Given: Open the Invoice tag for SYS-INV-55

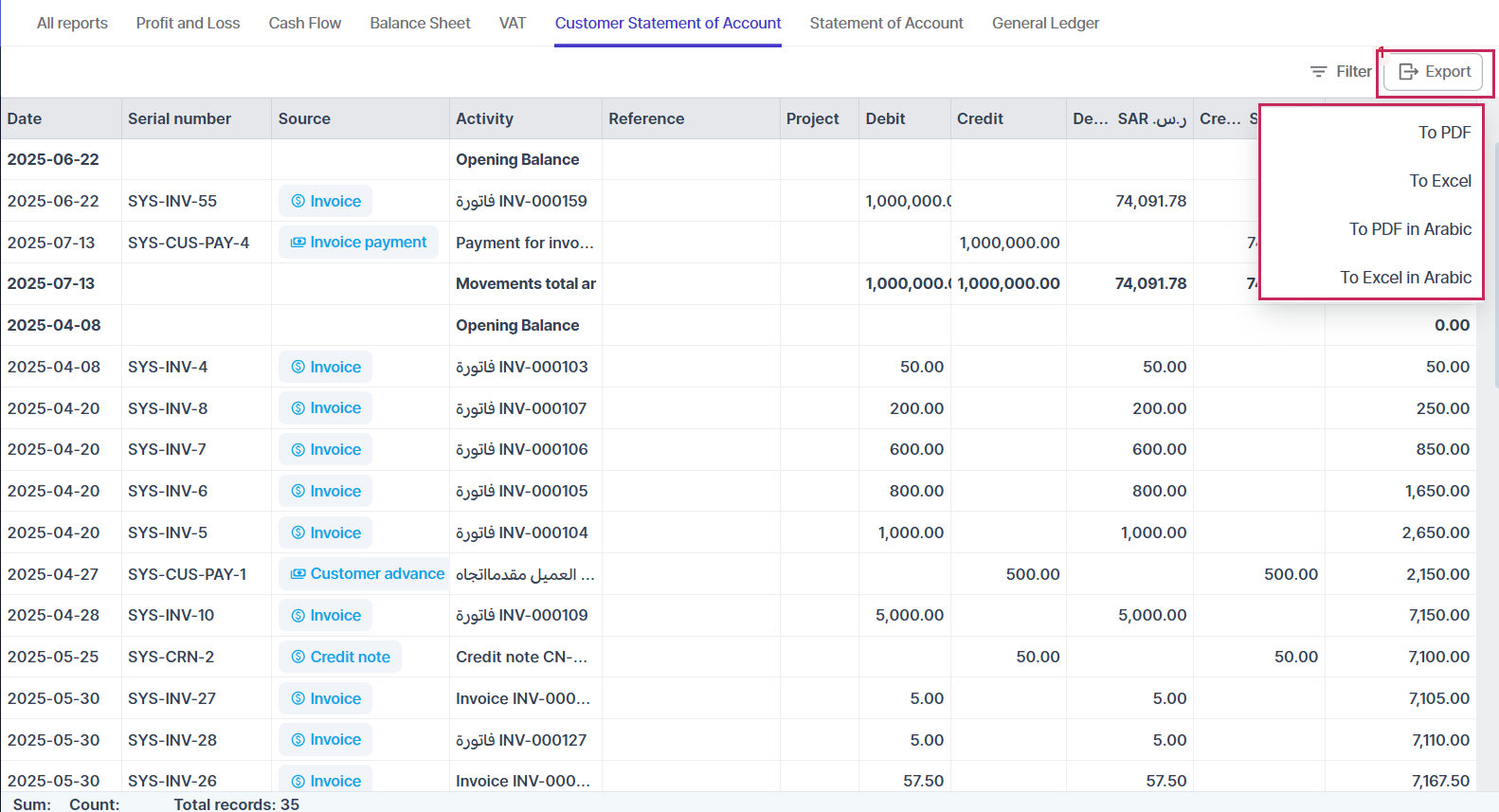Looking at the screenshot, I should tap(325, 201).
